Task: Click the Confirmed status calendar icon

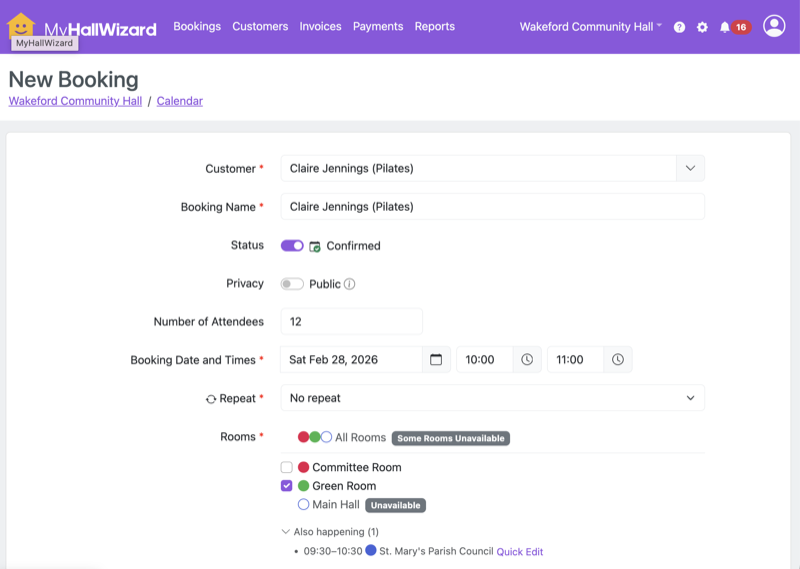Action: (315, 246)
